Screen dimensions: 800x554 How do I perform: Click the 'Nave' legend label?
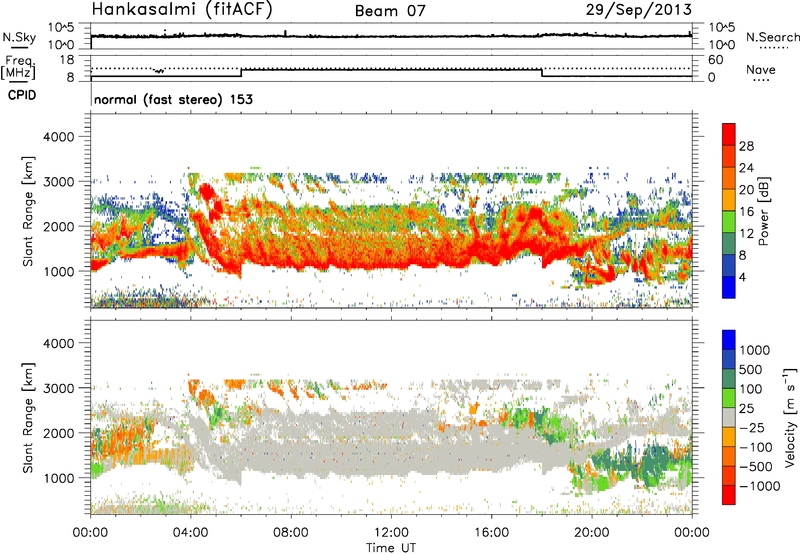point(761,70)
